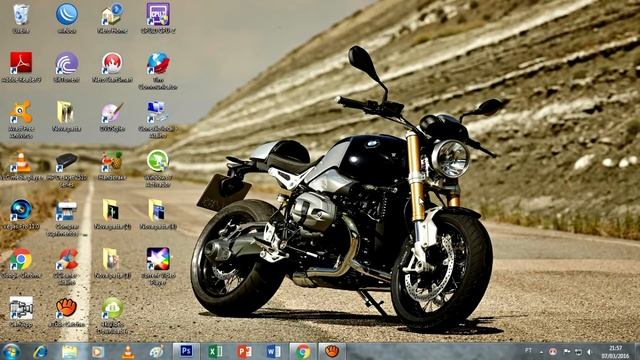Viewport: 640px width, 360px height.
Task: Switch to the baseball glove taskbar app
Action: pyautogui.click(x=332, y=351)
